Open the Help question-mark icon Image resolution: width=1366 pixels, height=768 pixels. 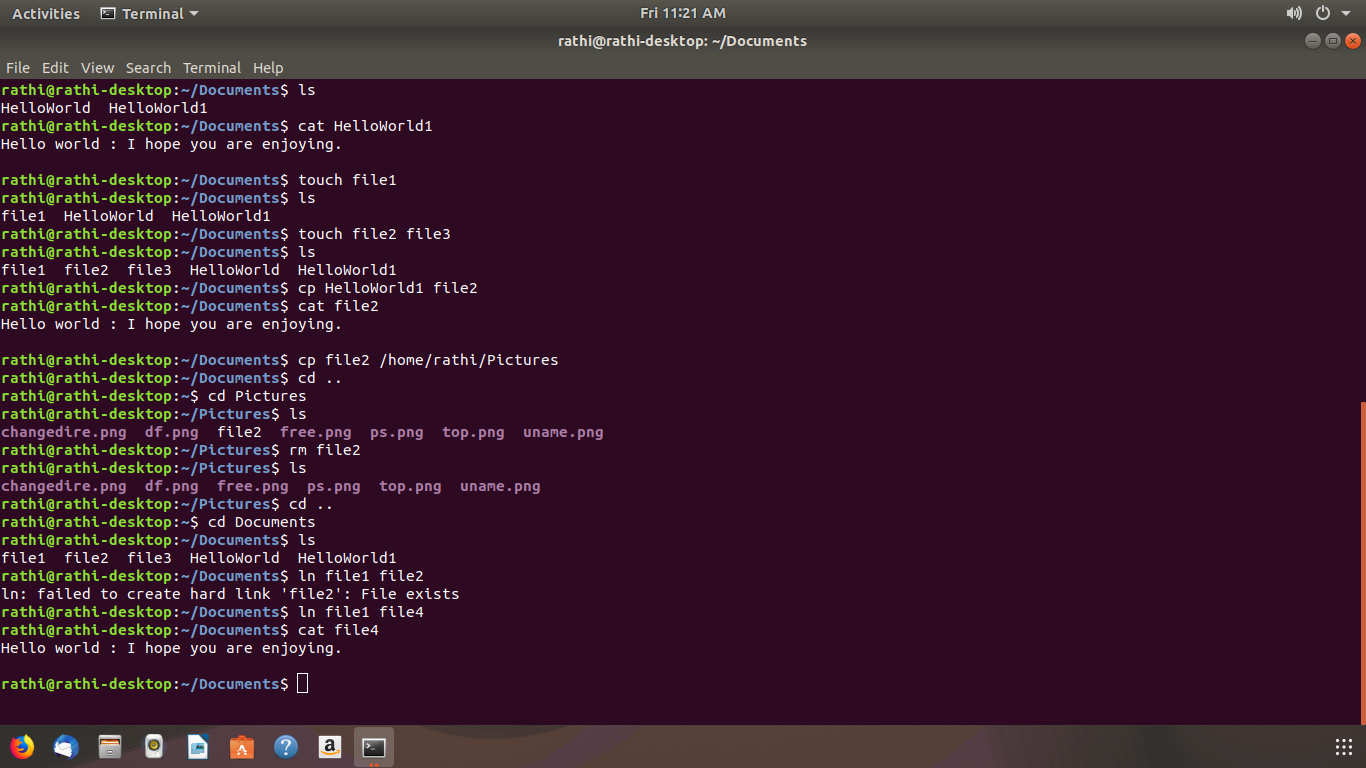(x=286, y=747)
